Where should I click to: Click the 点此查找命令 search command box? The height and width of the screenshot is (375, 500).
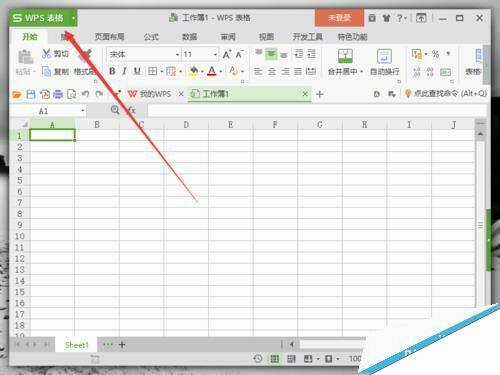coord(446,94)
